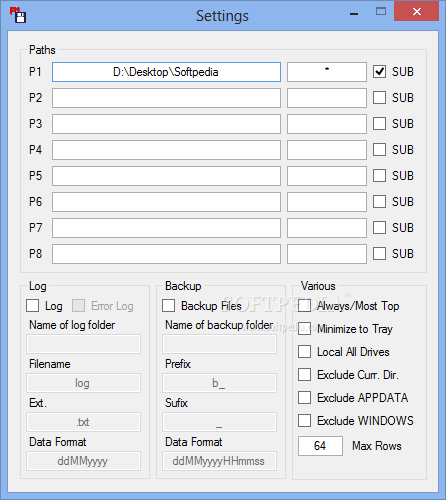Enable Exclude WINDOWS option
The image size is (446, 500).
(304, 421)
